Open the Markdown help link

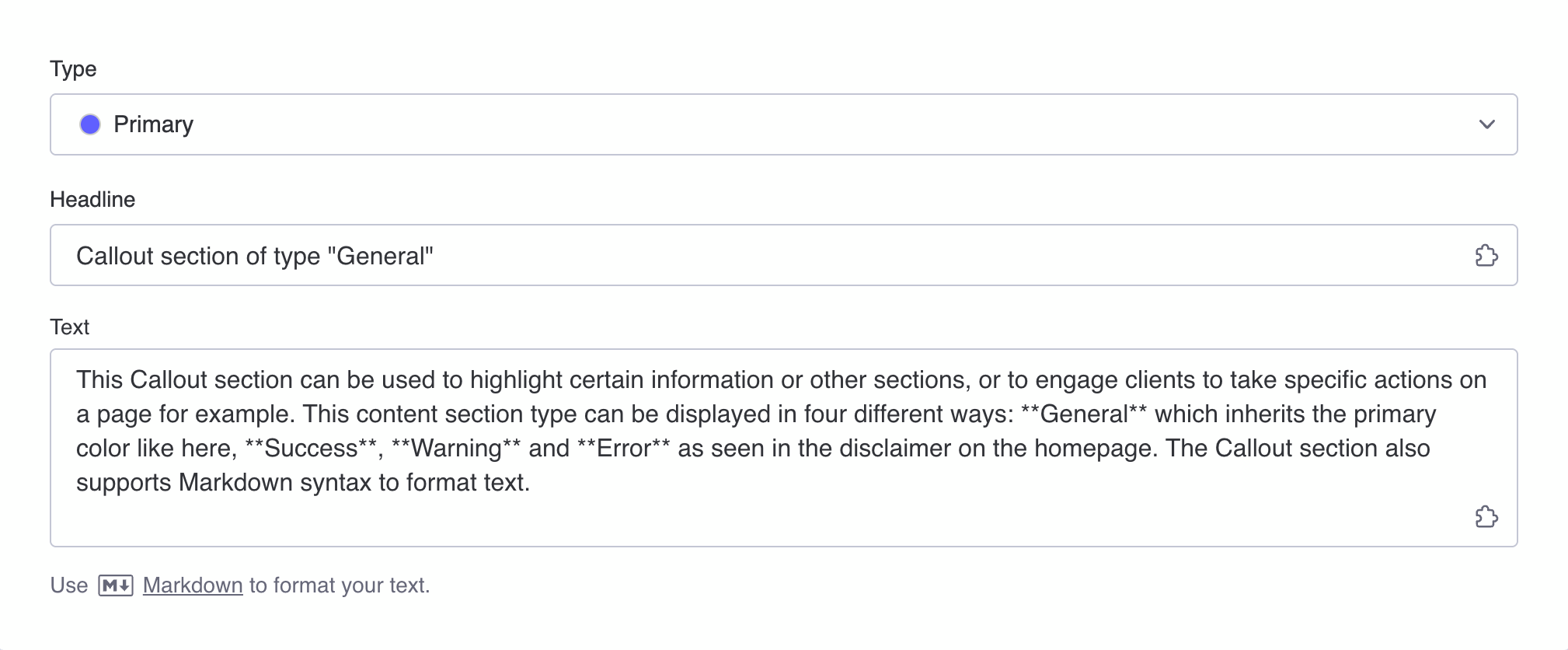coord(193,585)
